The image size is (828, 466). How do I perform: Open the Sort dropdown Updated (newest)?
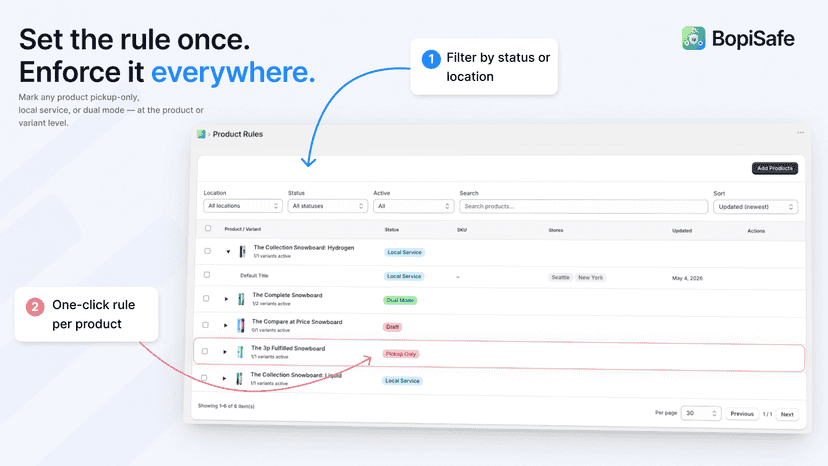(755, 207)
